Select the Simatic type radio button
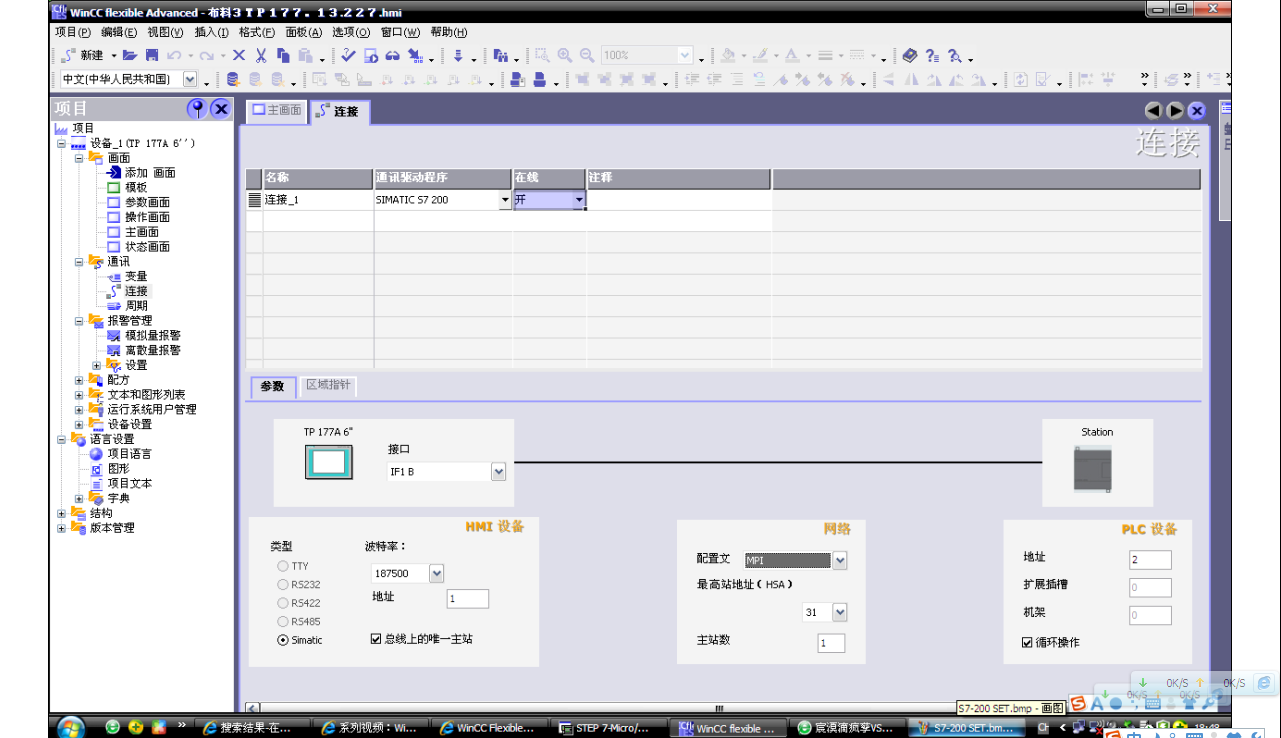This screenshot has height=738, width=1281. 283,640
